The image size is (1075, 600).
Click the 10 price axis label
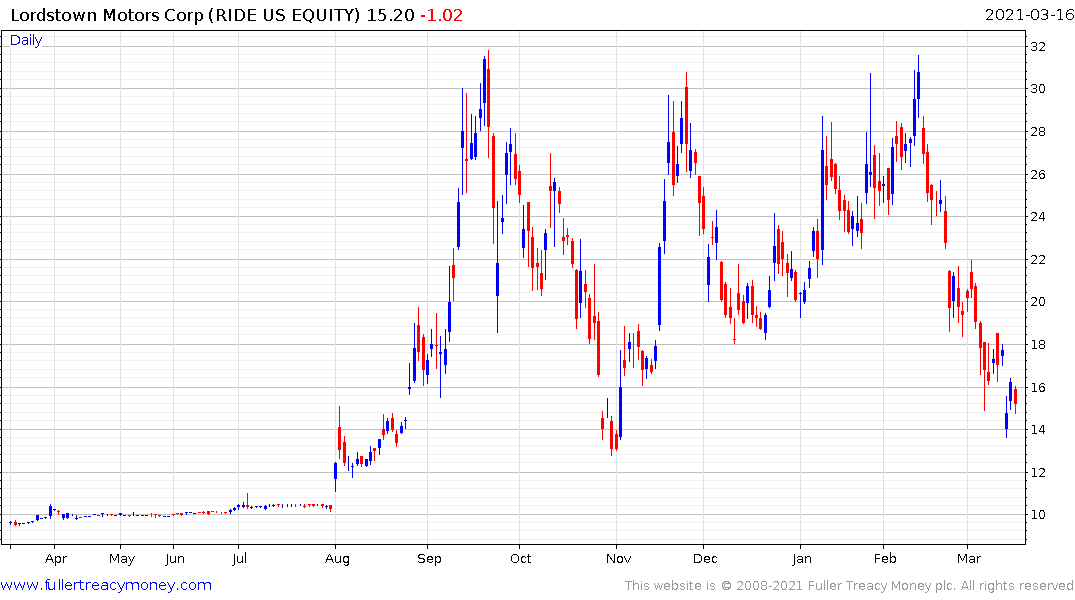(x=1038, y=515)
